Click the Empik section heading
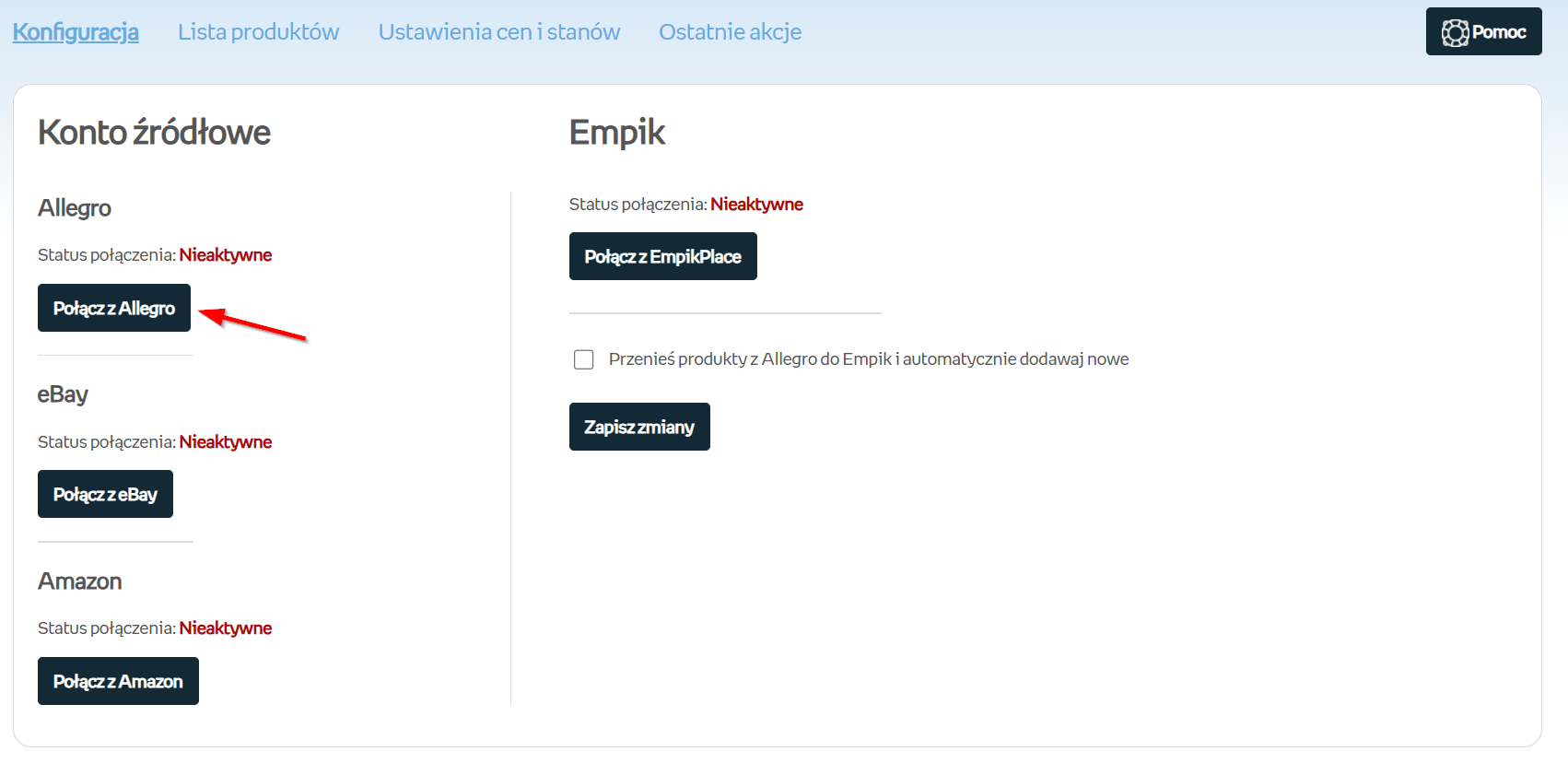This screenshot has width=1568, height=763. pyautogui.click(x=616, y=133)
